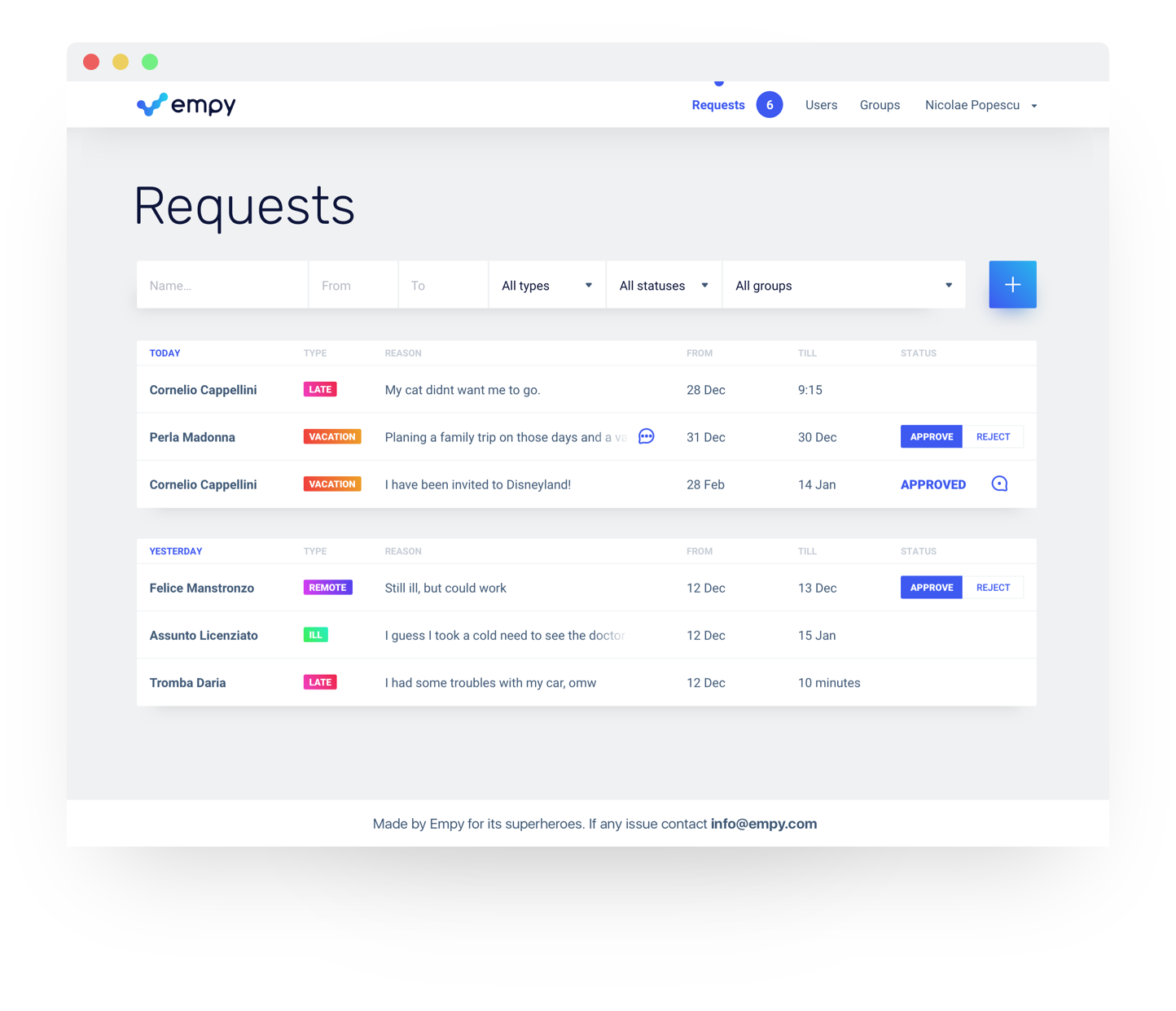Click the To date filter field
Image resolution: width=1176 pixels, height=1011 pixels.
tap(442, 286)
